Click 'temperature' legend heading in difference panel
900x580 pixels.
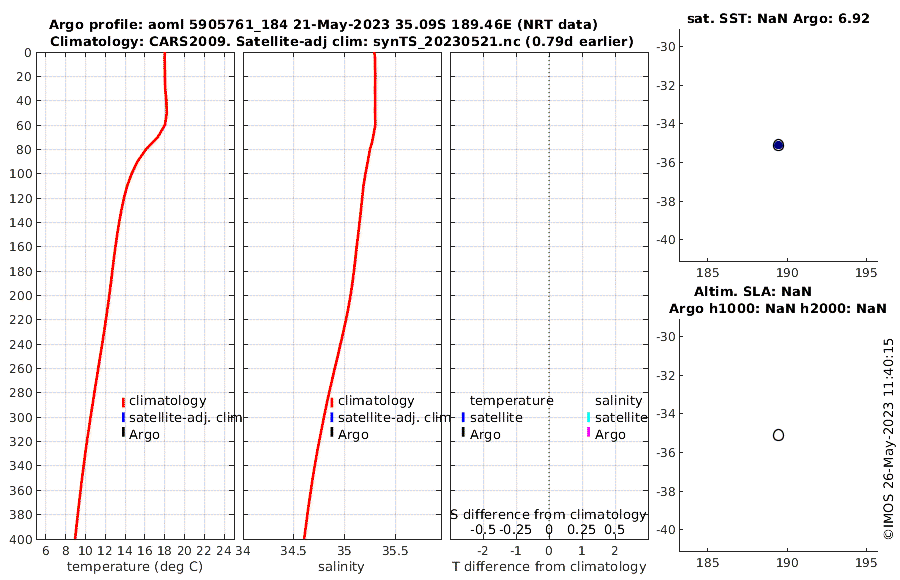511,401
